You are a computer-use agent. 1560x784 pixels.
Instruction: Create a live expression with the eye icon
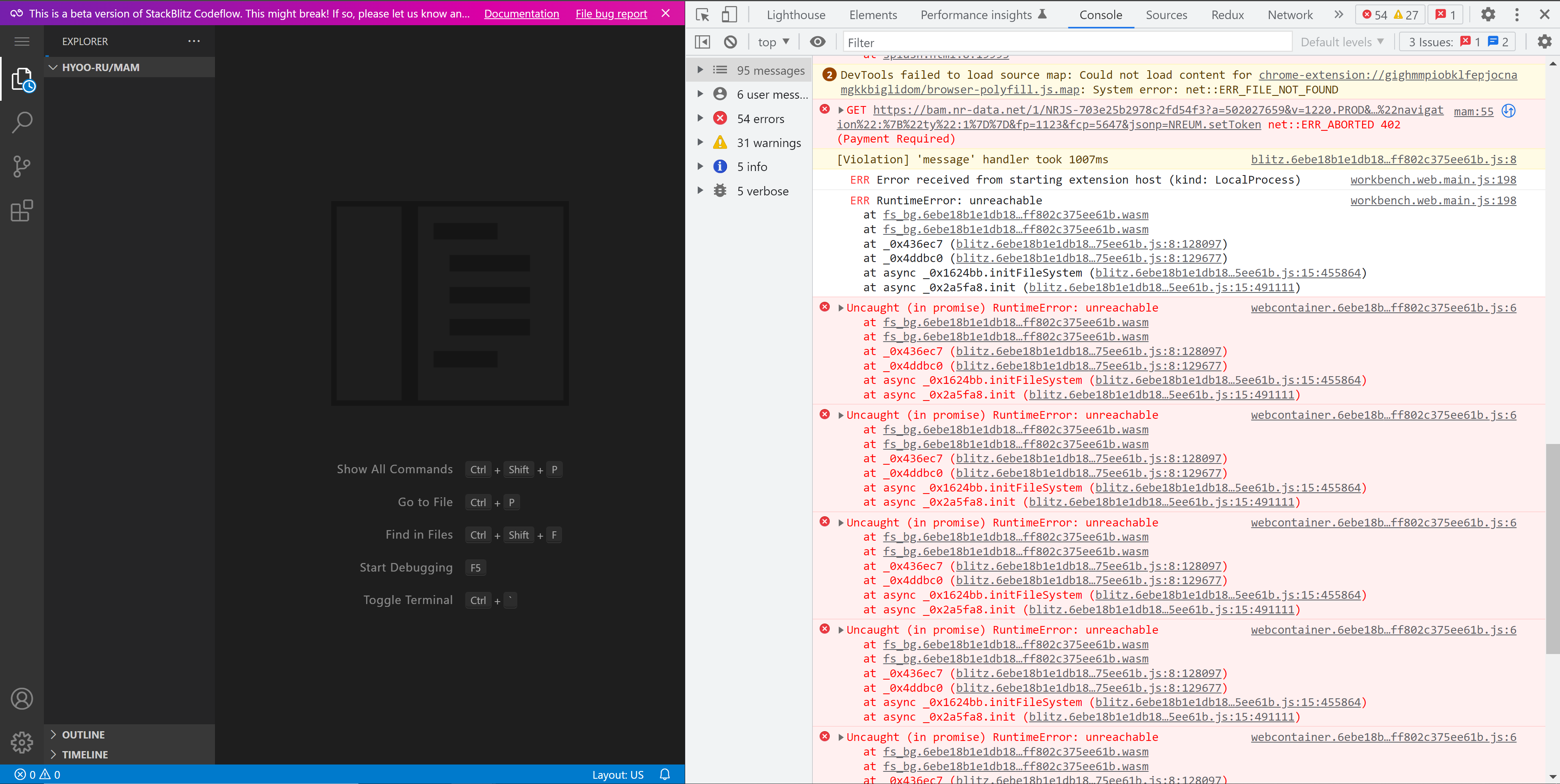coord(818,42)
